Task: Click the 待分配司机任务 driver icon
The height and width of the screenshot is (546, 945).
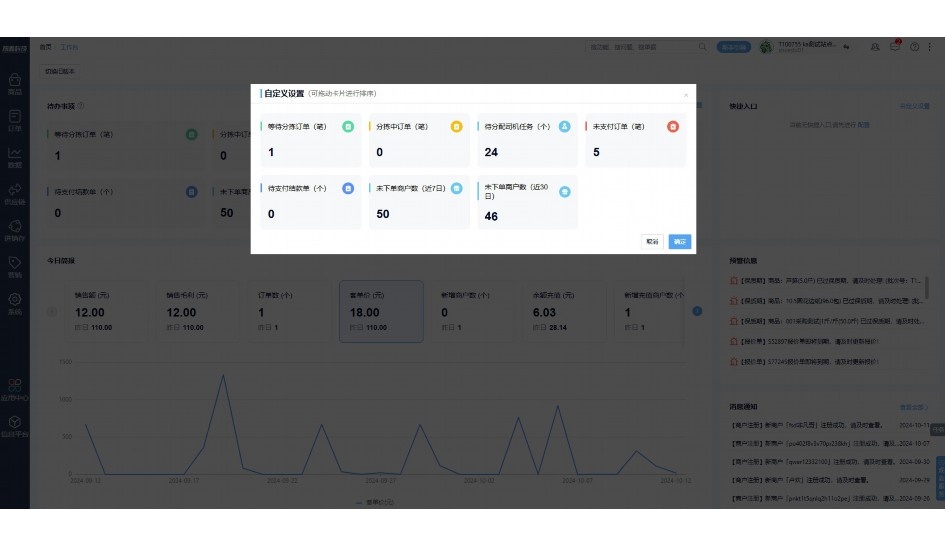Action: 564,127
